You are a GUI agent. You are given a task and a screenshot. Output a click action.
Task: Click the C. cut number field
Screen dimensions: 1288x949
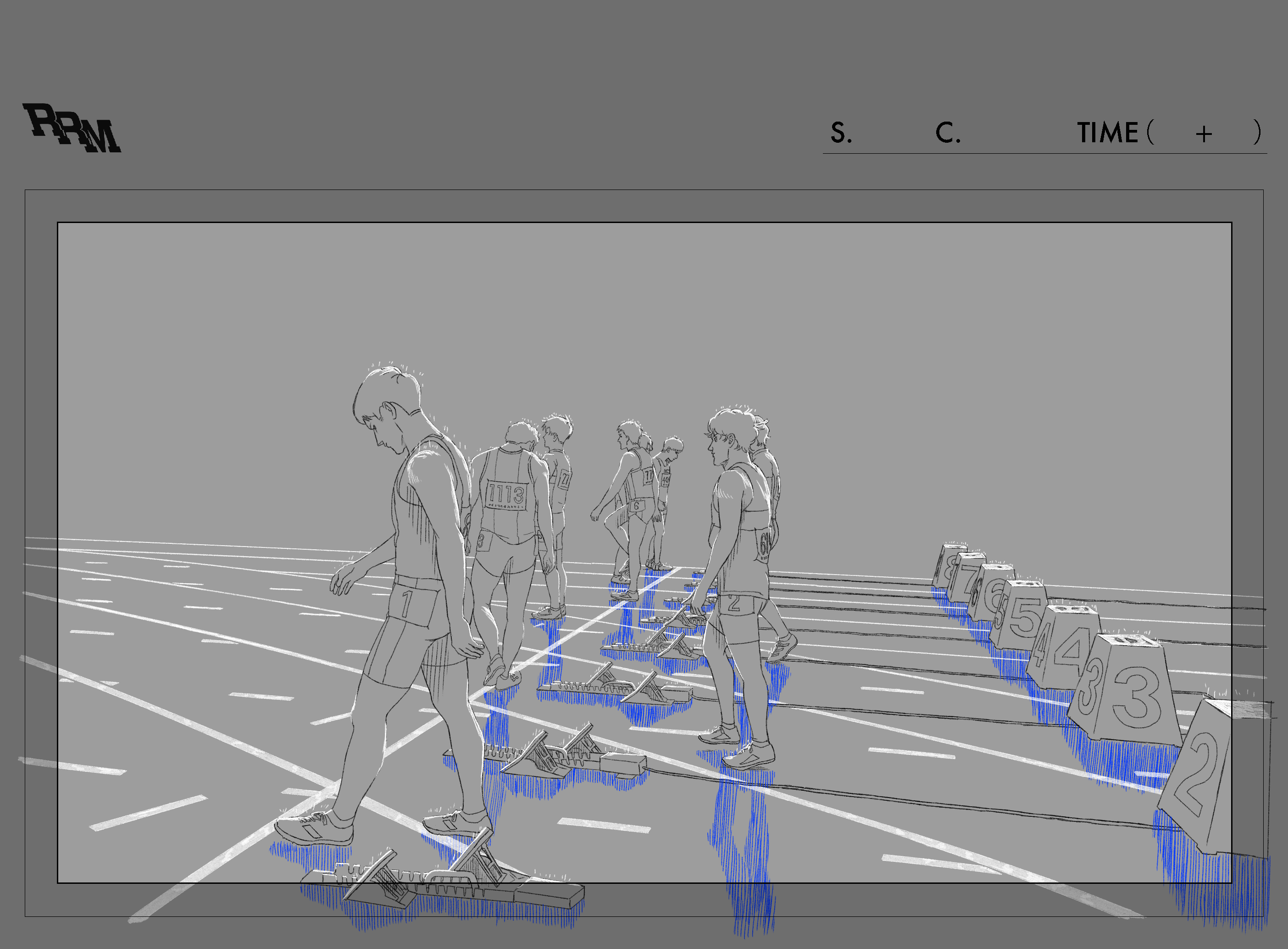point(948,133)
